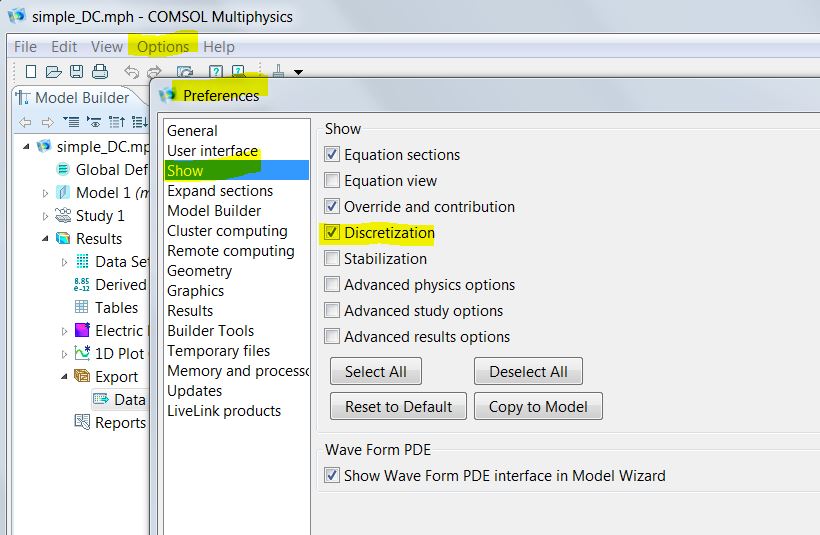
Task: Enable Advanced study options checkbox
Action: (332, 310)
